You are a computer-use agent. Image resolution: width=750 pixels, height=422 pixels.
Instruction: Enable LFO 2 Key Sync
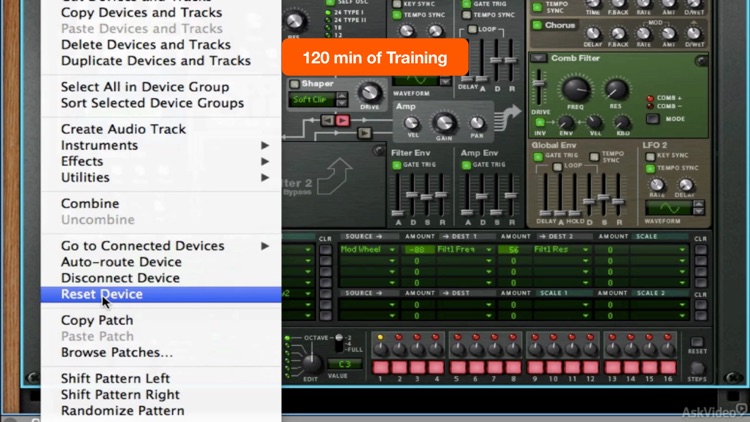click(x=650, y=157)
